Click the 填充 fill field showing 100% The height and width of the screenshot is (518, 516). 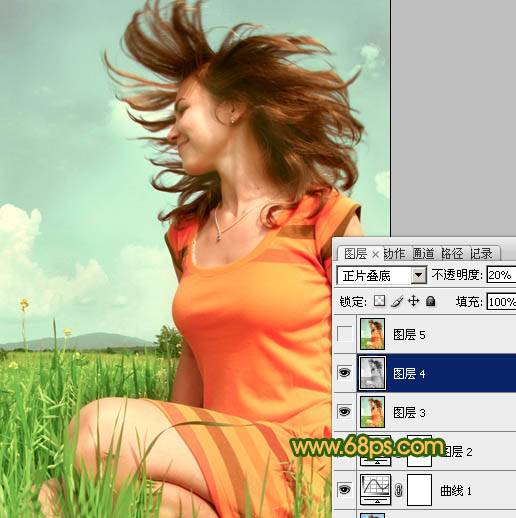pyautogui.click(x=501, y=302)
